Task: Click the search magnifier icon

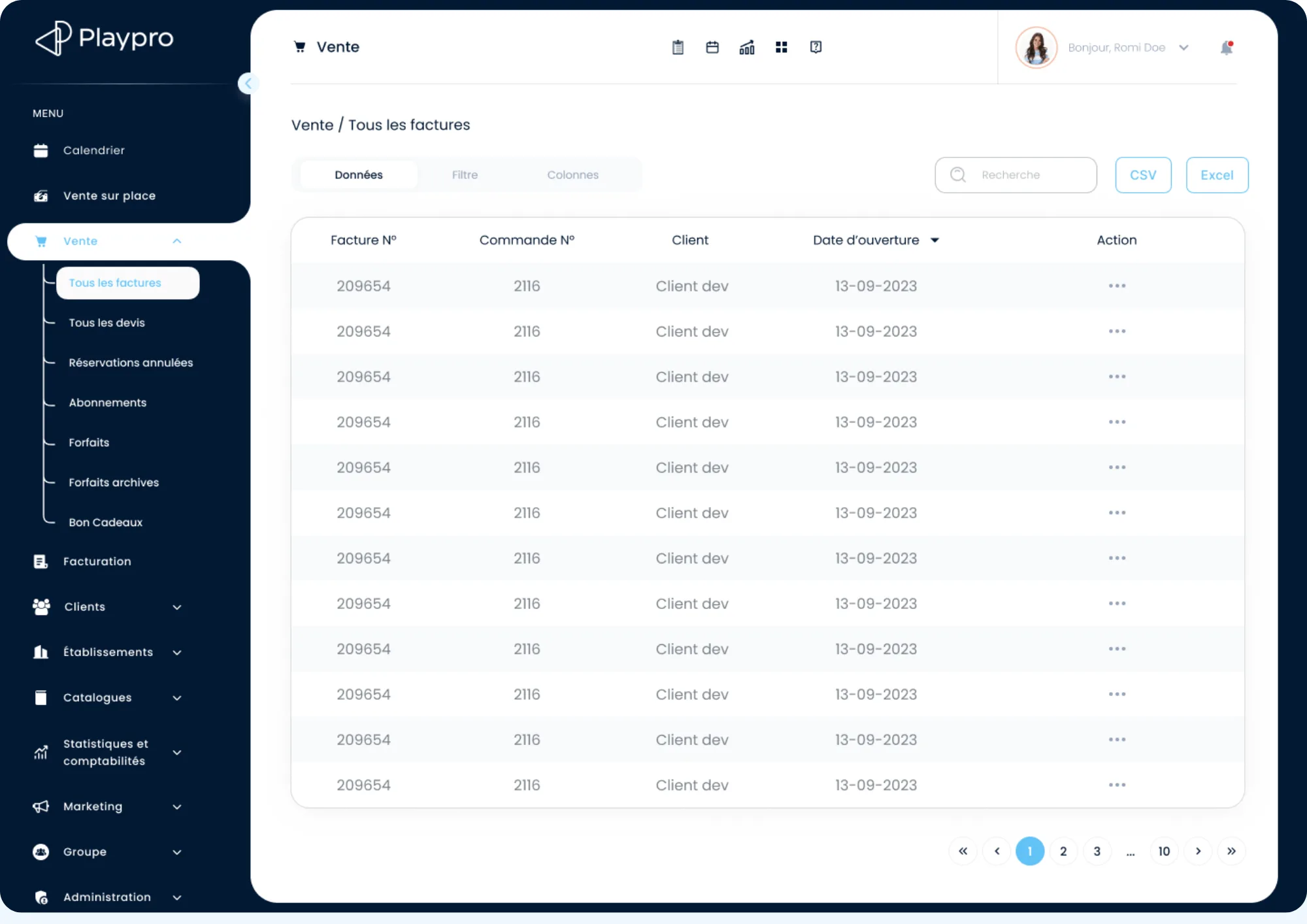Action: (x=958, y=174)
